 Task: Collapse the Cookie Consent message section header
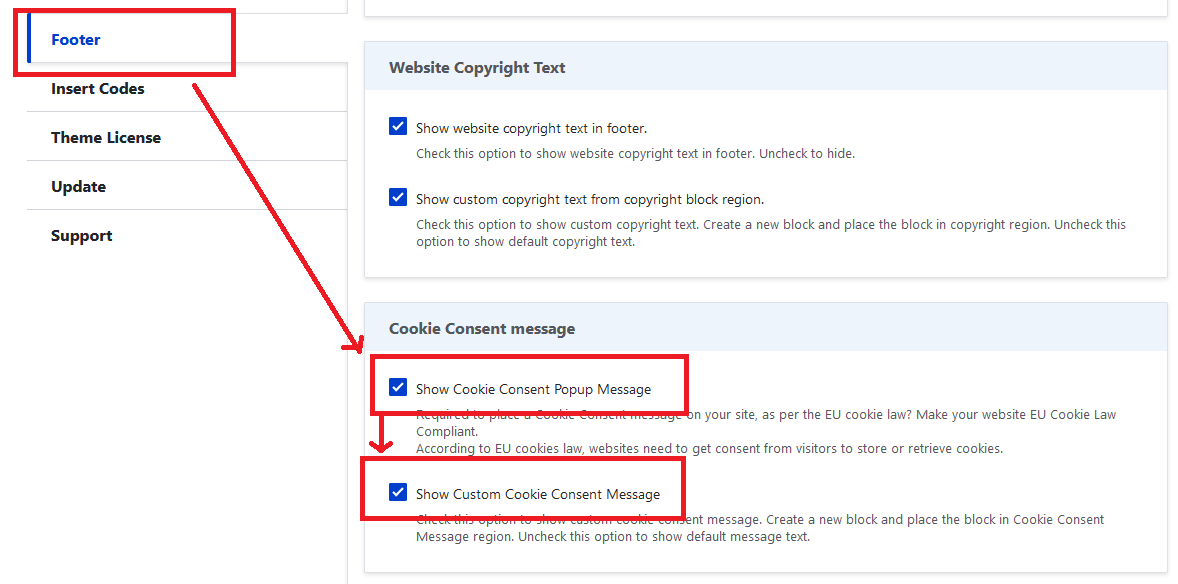click(x=482, y=329)
